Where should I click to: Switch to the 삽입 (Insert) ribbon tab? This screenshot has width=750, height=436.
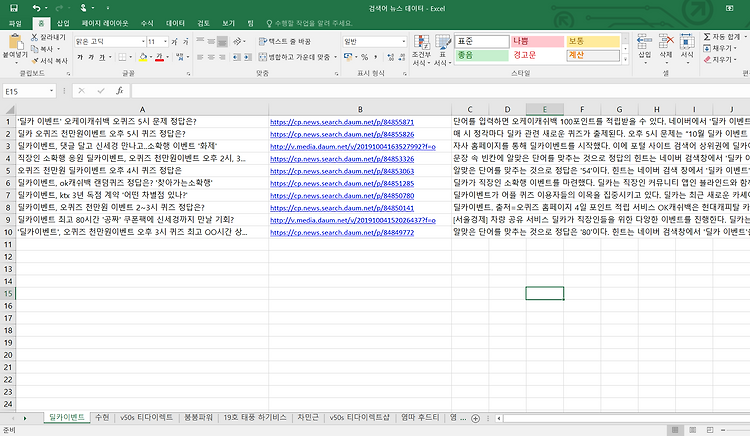63,23
